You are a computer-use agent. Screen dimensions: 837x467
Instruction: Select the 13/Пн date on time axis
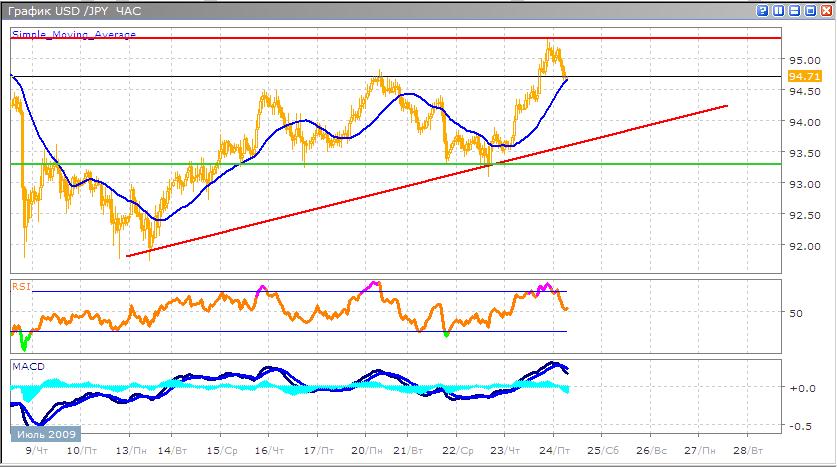(128, 451)
